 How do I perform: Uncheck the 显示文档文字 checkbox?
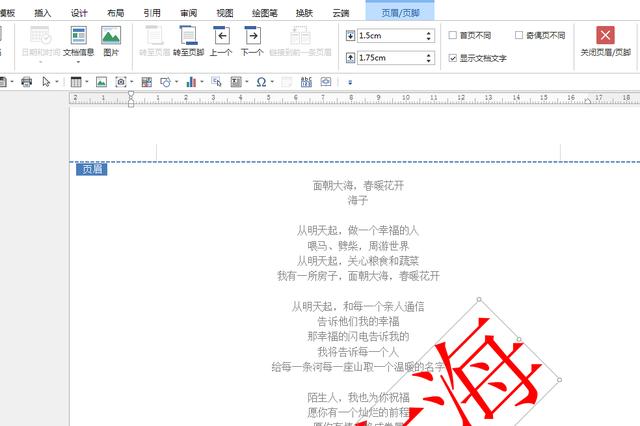(x=453, y=58)
